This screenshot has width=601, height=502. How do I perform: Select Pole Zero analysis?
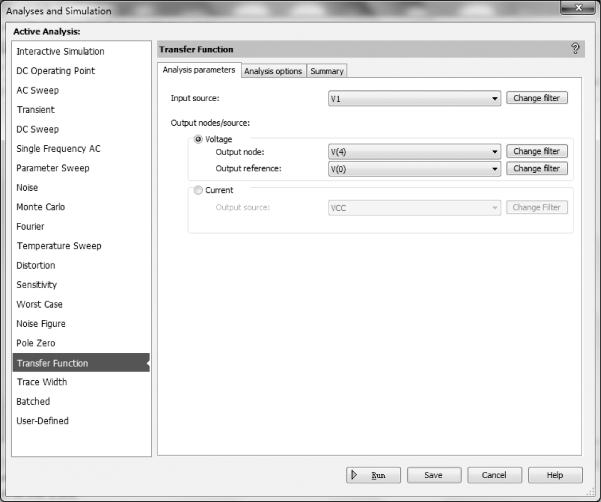point(81,343)
